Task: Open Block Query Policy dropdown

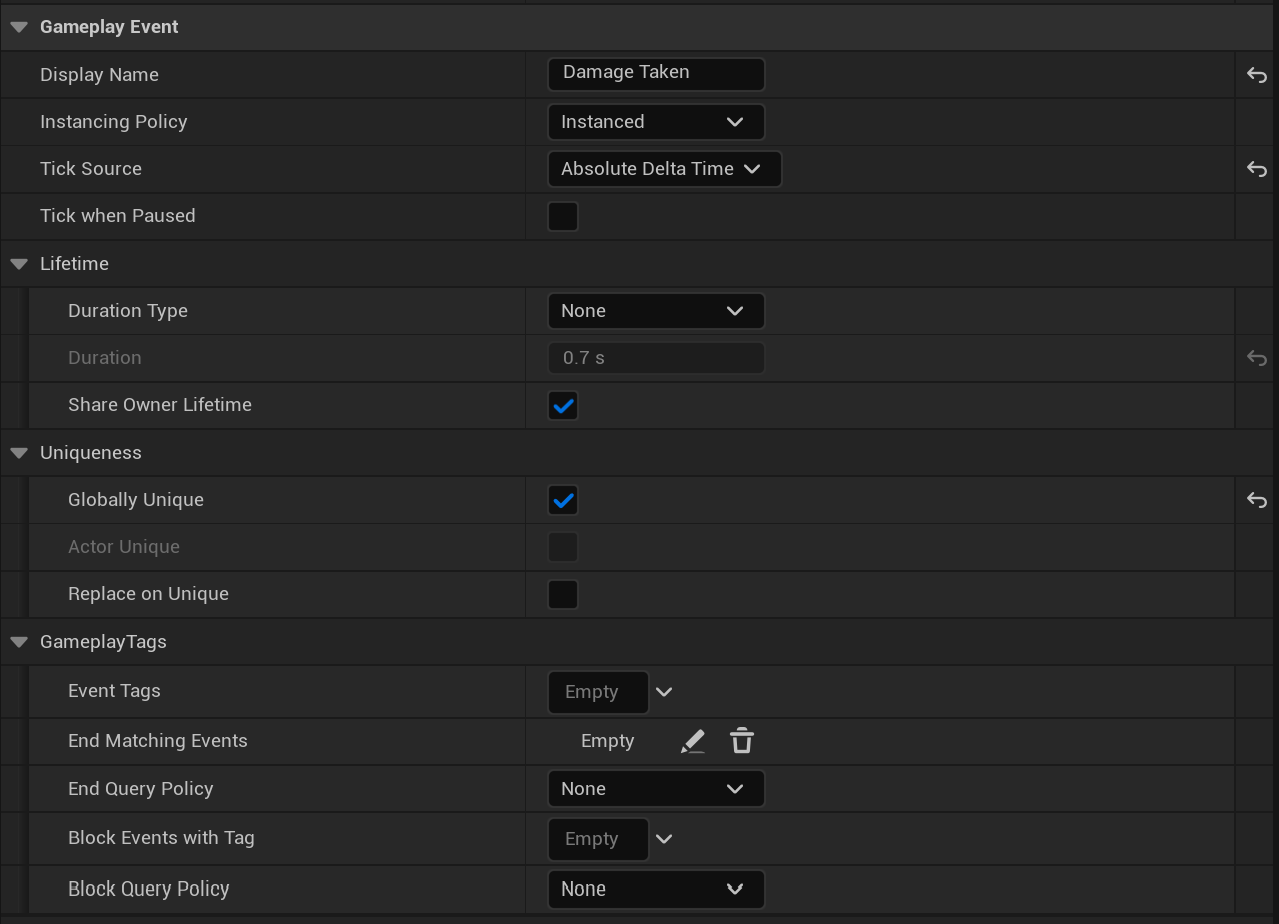Action: click(656, 889)
